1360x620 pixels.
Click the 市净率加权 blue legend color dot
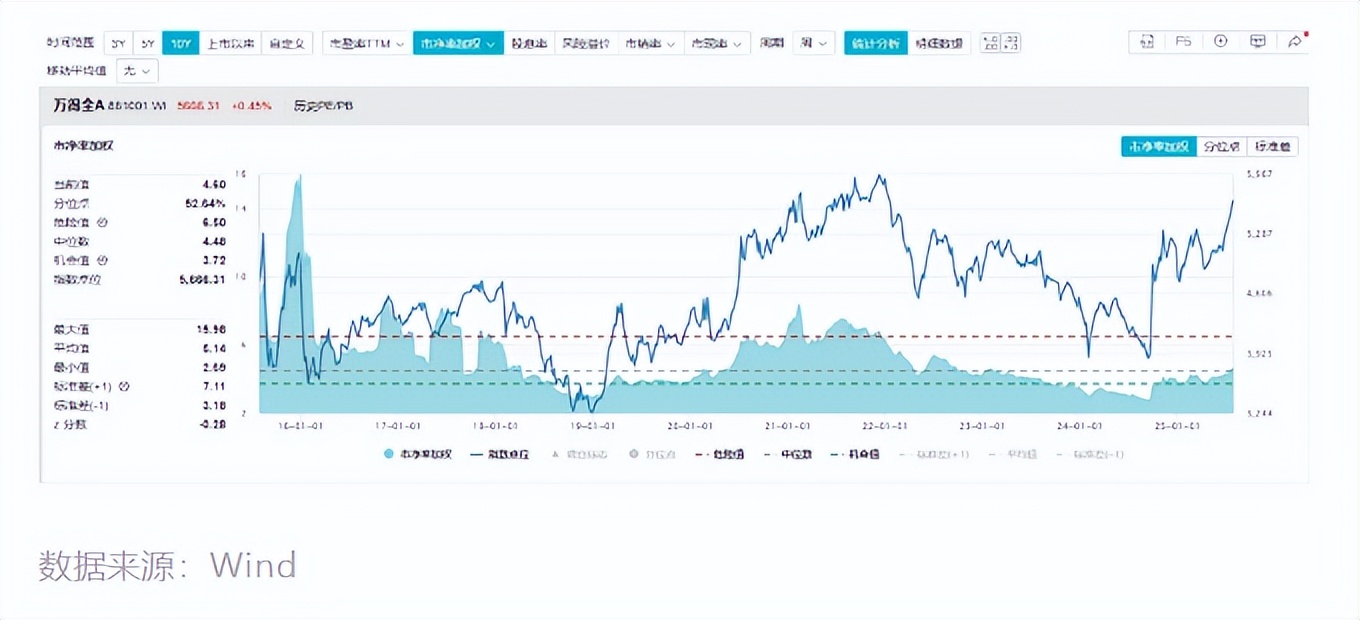[x=388, y=454]
